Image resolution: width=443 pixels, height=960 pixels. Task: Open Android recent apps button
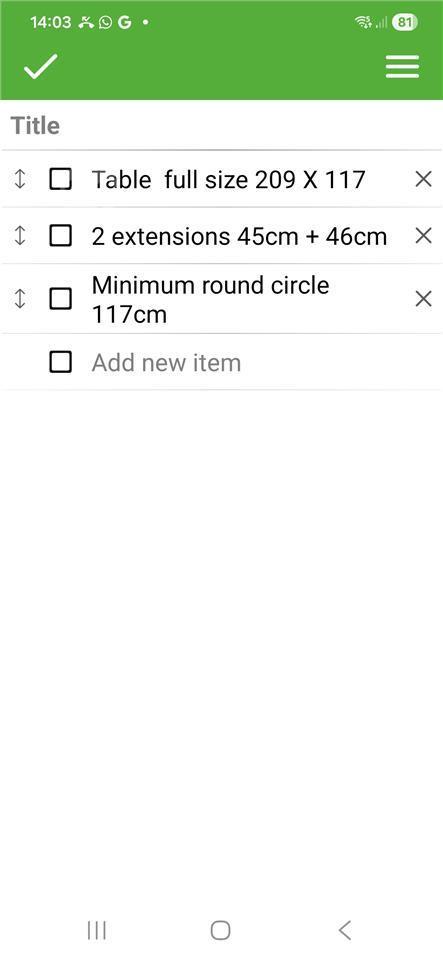(97, 930)
